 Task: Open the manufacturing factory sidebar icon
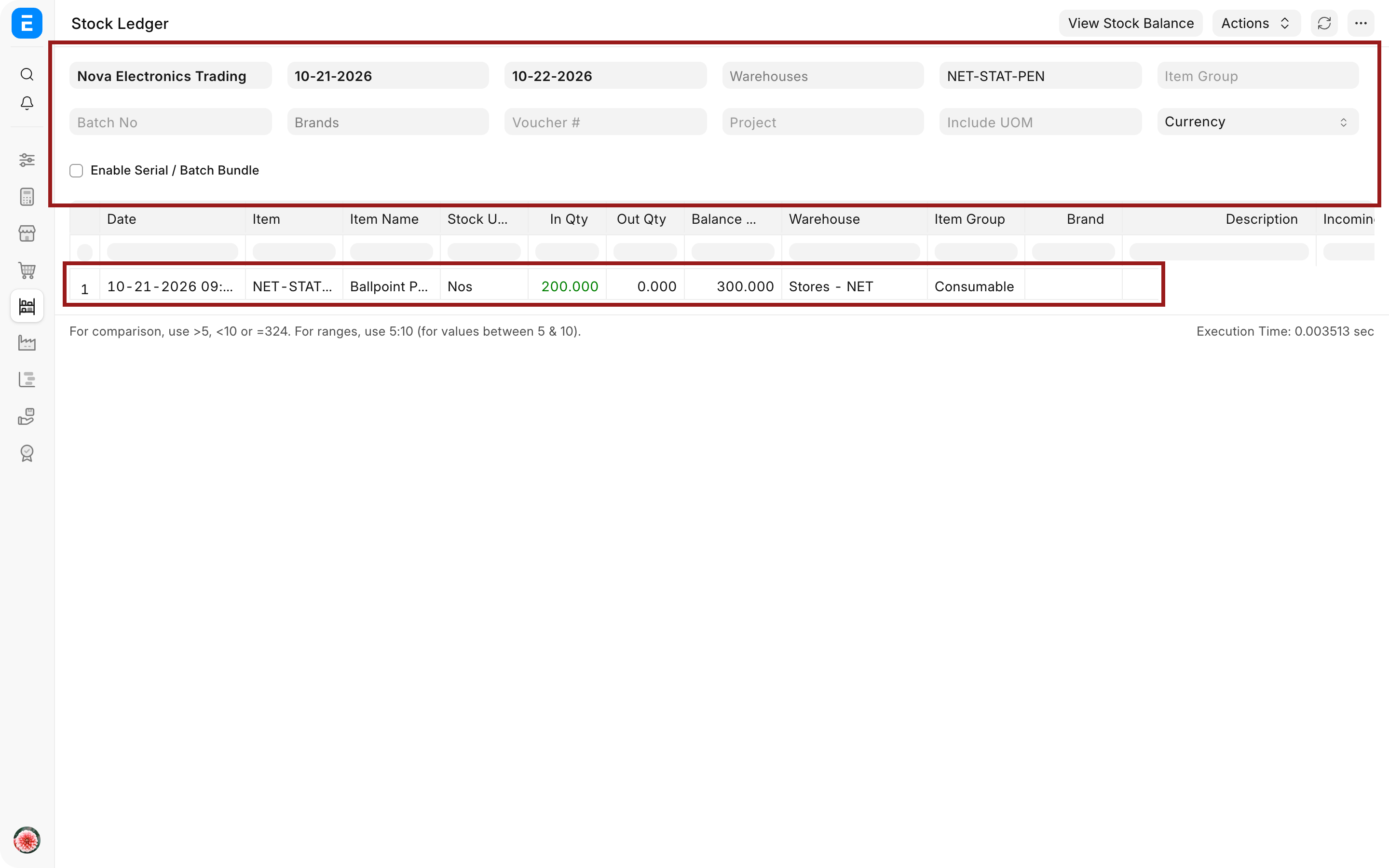(x=27, y=343)
